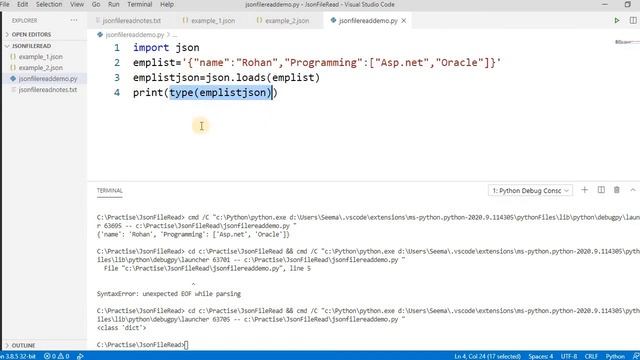
Task: Open example_2.json in the explorer tree
Action: pyautogui.click(x=40, y=68)
